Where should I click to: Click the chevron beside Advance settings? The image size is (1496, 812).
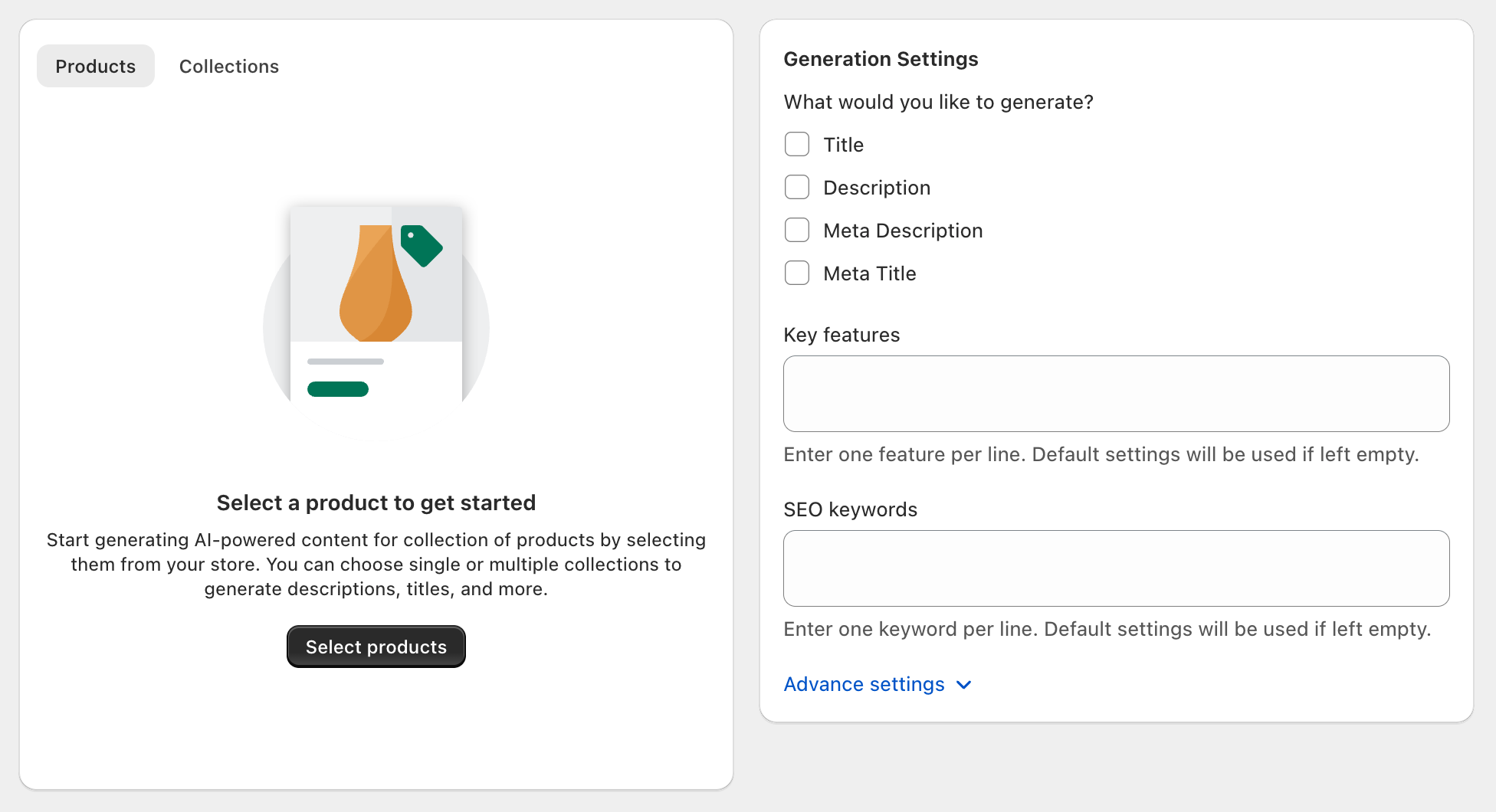click(x=964, y=685)
